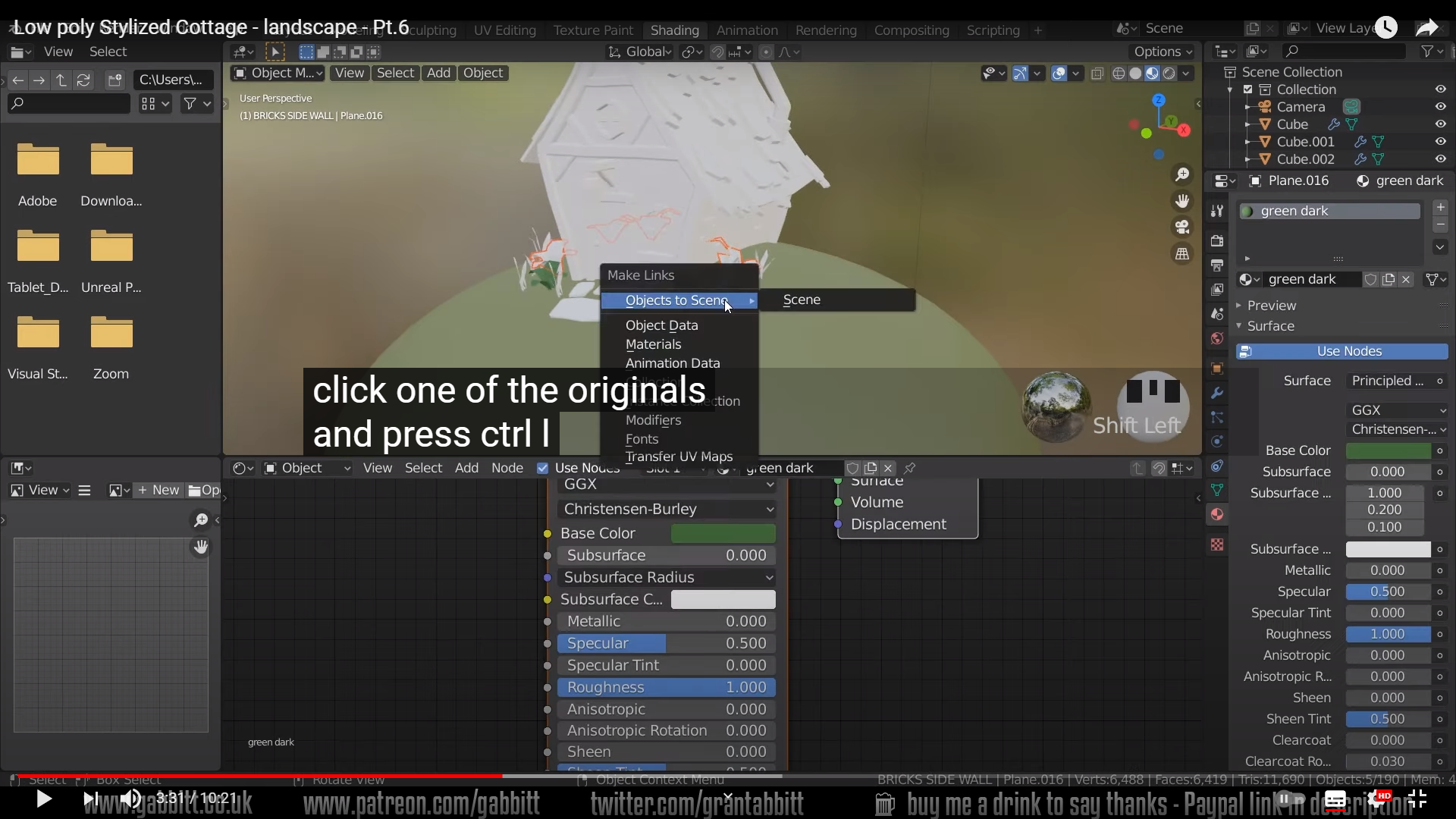The image size is (1456, 819).
Task: Switch to orthographic view with the grid icon
Action: (x=1182, y=254)
